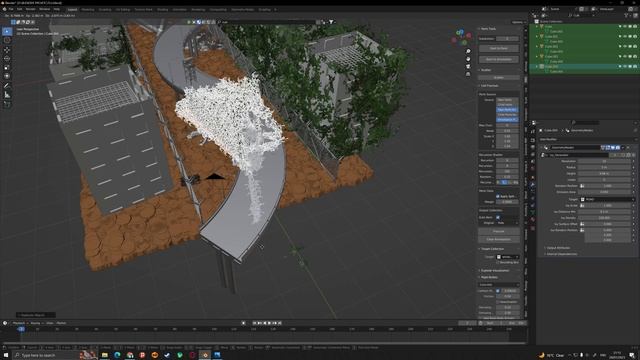
Task: Open timeline Playback menu
Action: (x=19, y=323)
